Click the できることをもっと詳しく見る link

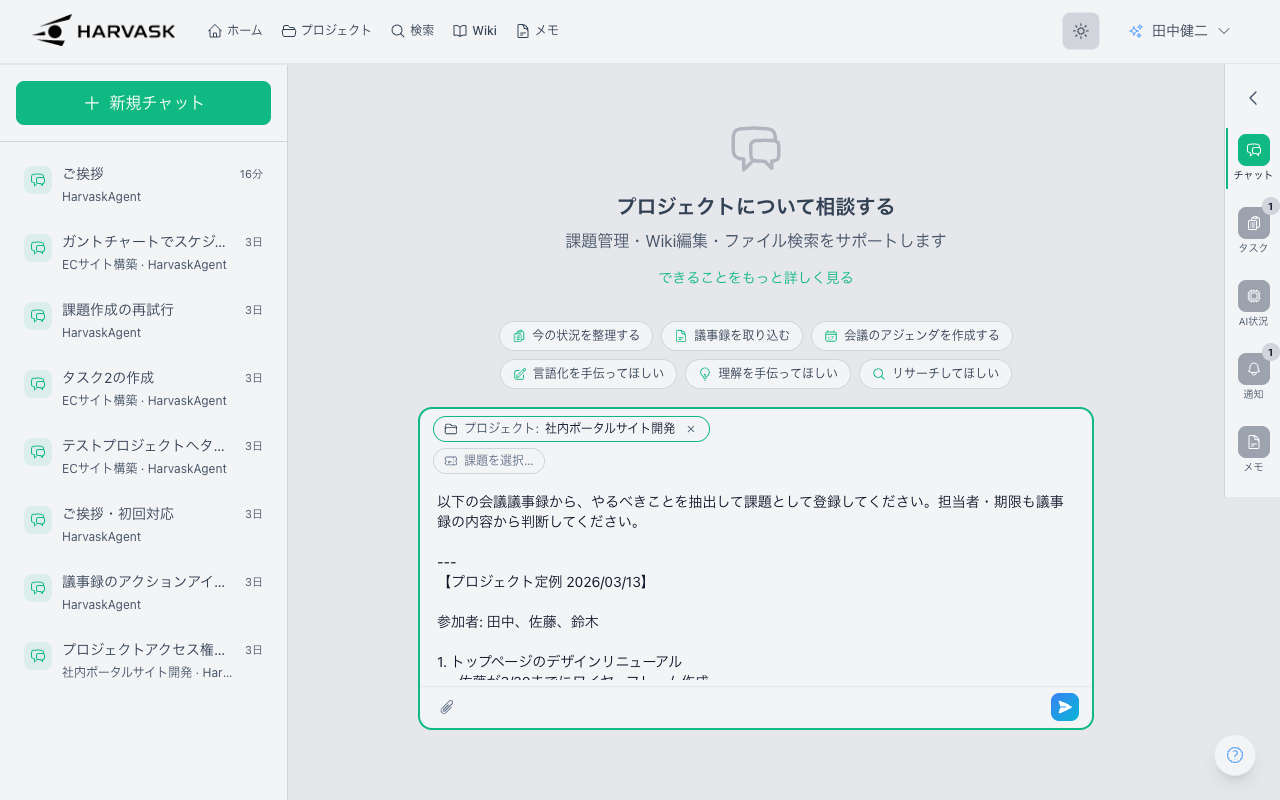755,278
